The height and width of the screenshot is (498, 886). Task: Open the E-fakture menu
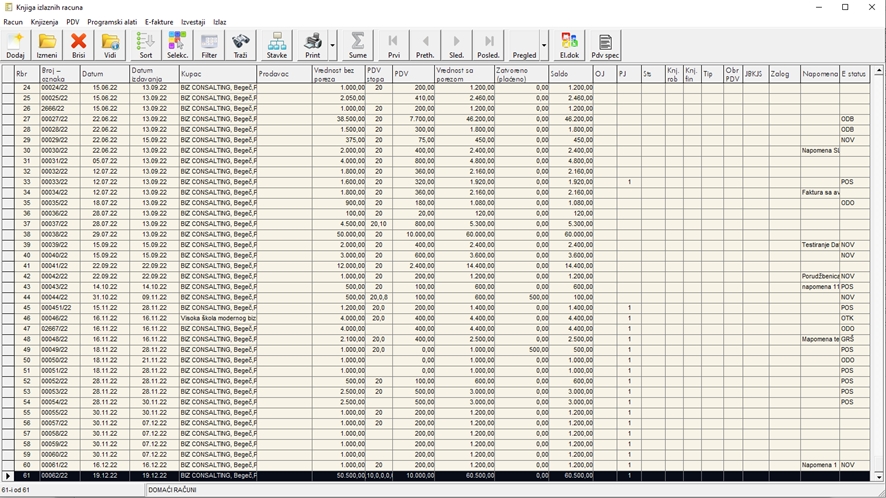[x=159, y=21]
